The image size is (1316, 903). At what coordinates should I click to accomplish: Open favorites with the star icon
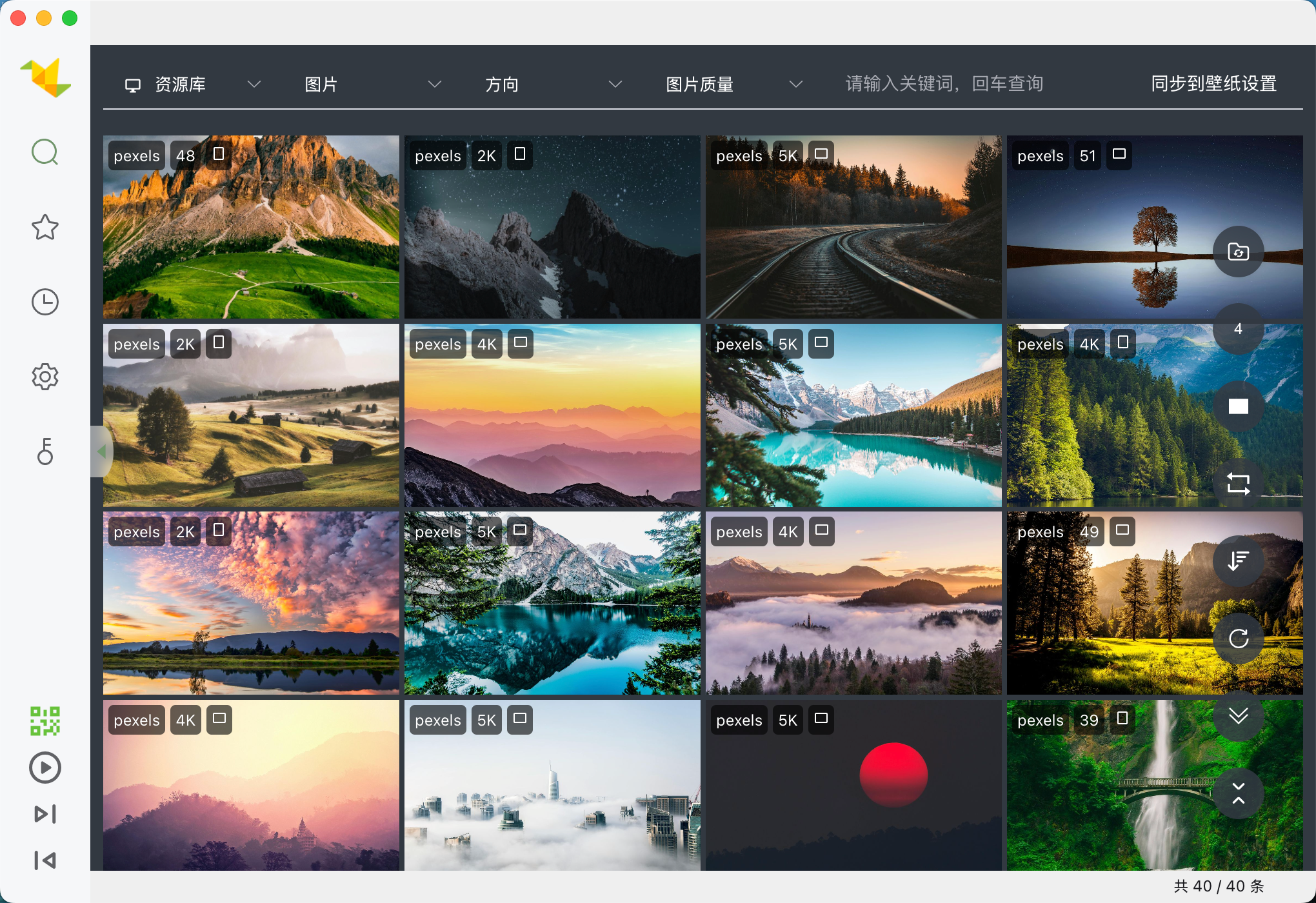coord(45,227)
